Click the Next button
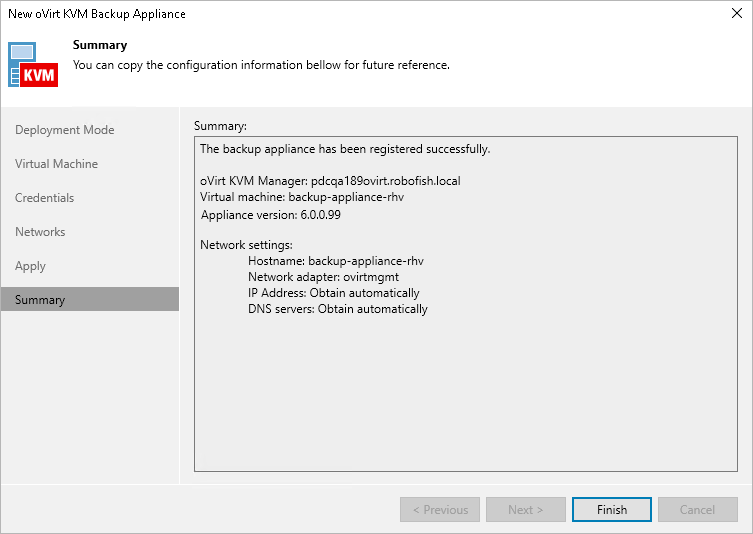The height and width of the screenshot is (534, 753). click(525, 510)
